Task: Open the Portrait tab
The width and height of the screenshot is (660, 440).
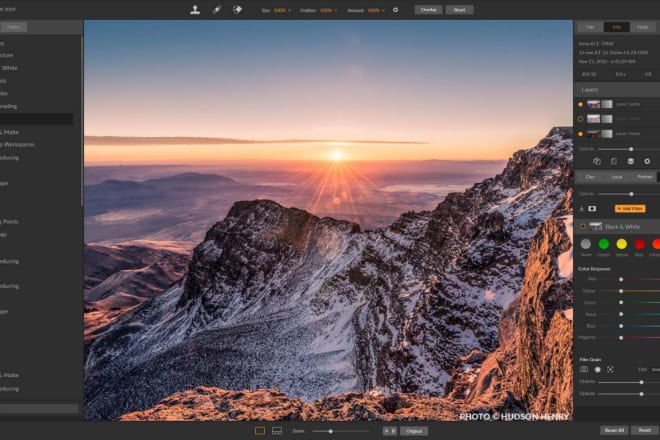Action: (x=644, y=177)
